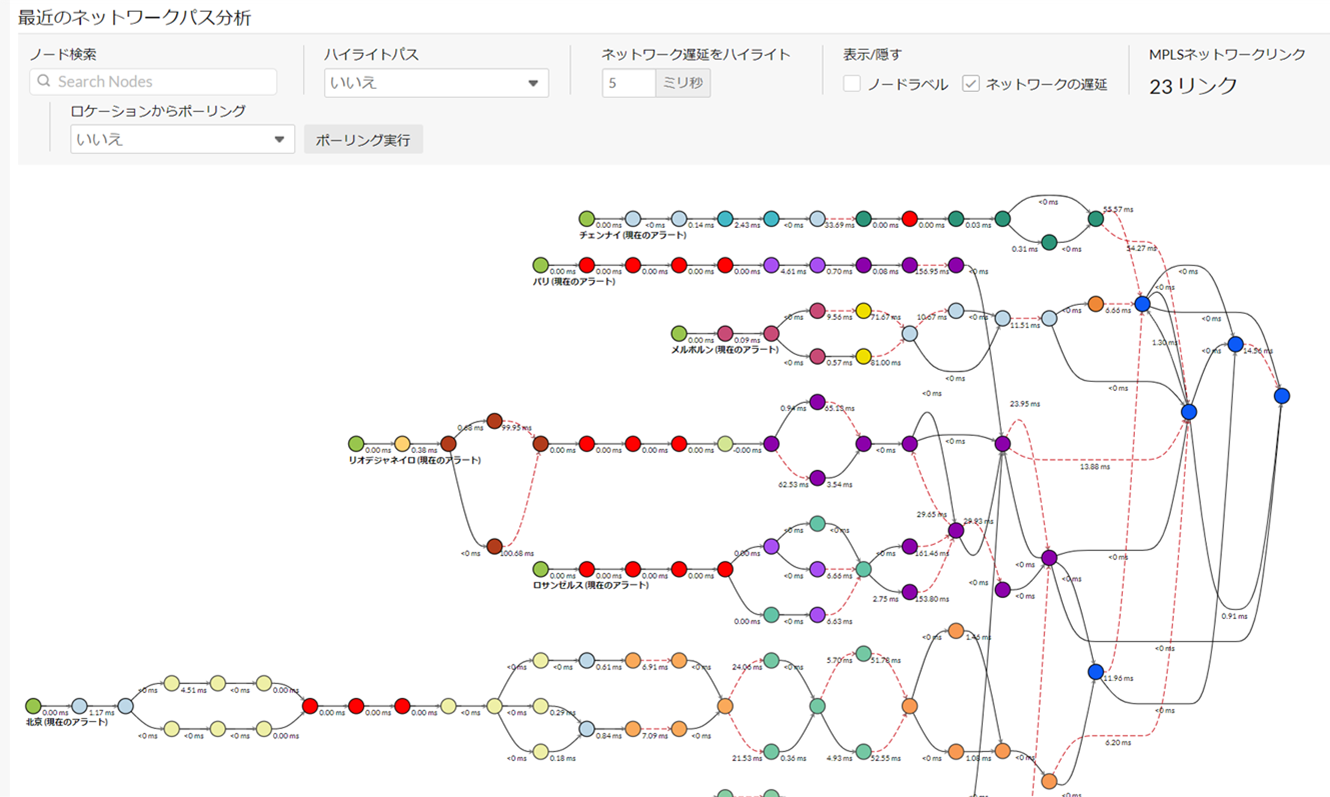Click the メルボルン (現在のアラート) label text
The height and width of the screenshot is (797, 1330).
click(x=724, y=350)
